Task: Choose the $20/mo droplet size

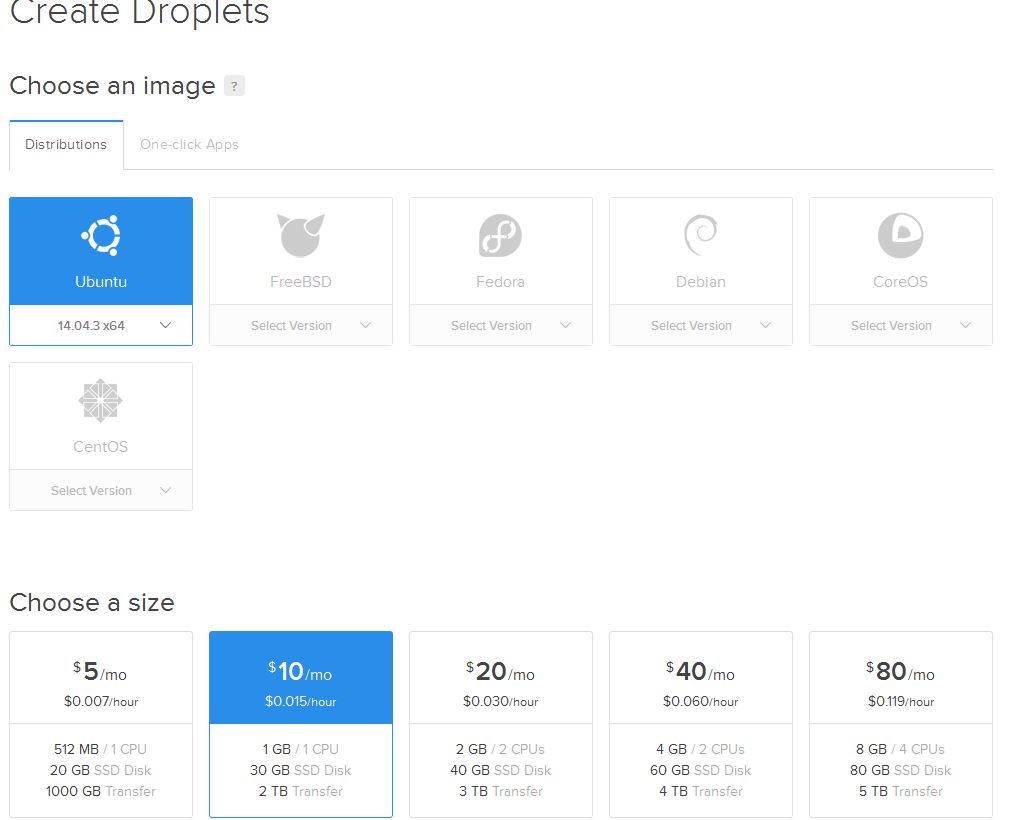Action: coord(501,724)
